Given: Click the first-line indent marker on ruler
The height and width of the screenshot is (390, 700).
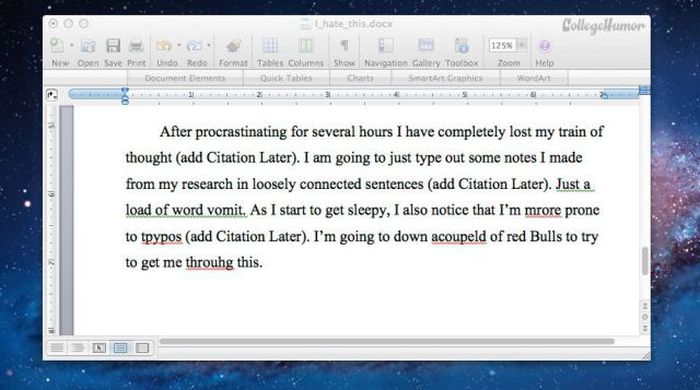Looking at the screenshot, I should point(125,91).
